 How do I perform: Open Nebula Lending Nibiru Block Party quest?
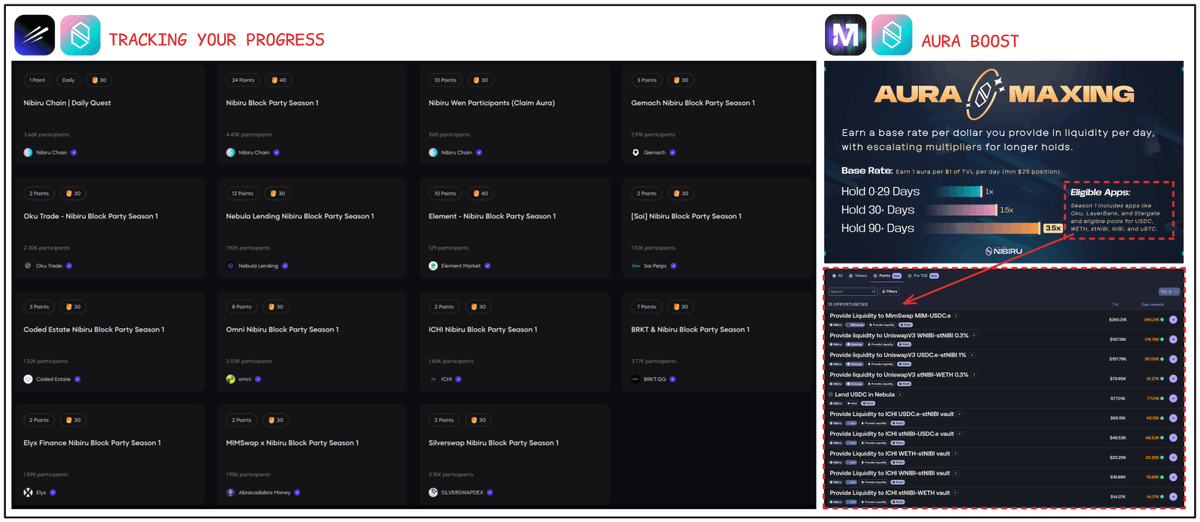click(x=311, y=228)
